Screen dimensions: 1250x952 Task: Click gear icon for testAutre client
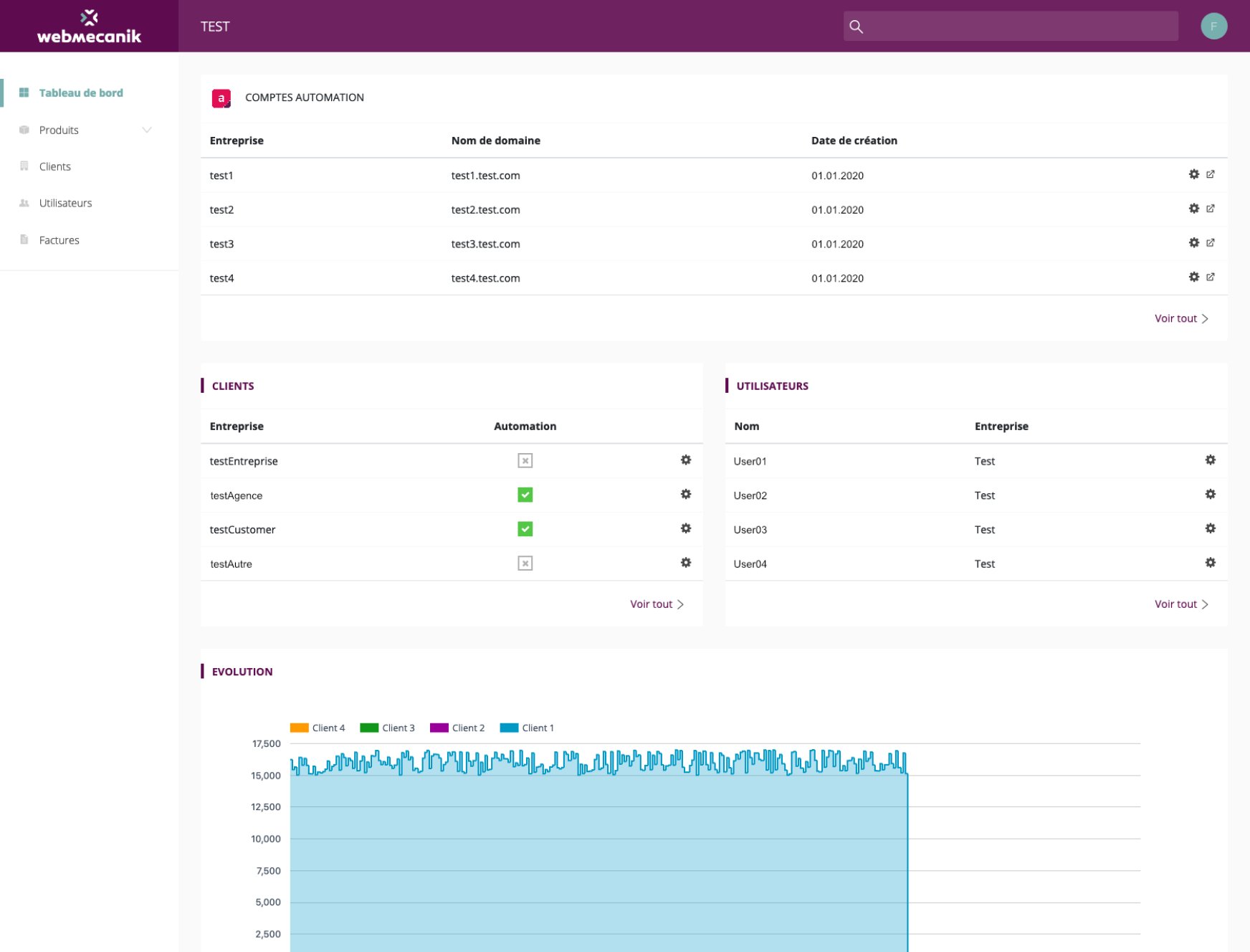(686, 563)
